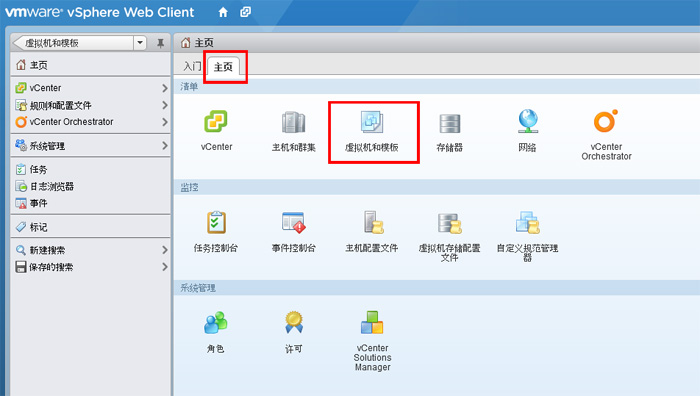Go back via 虚拟机和模板 history button

click(x=73, y=43)
